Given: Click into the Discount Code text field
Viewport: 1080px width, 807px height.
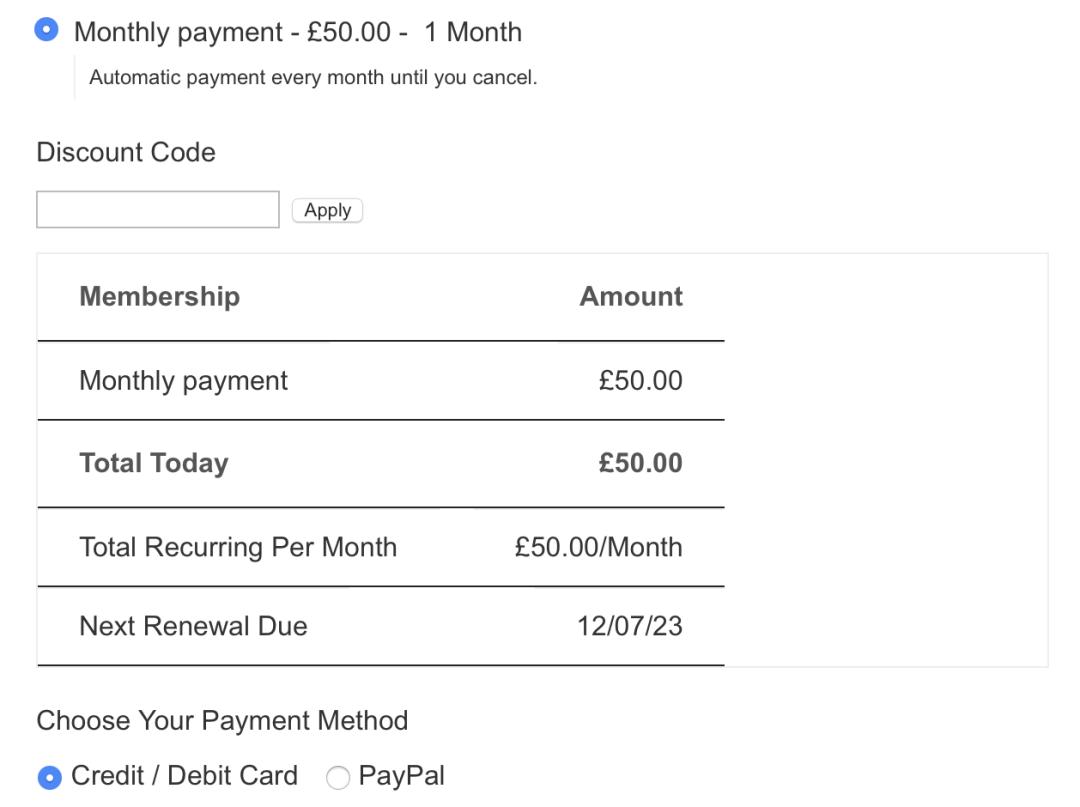Looking at the screenshot, I should (x=157, y=210).
